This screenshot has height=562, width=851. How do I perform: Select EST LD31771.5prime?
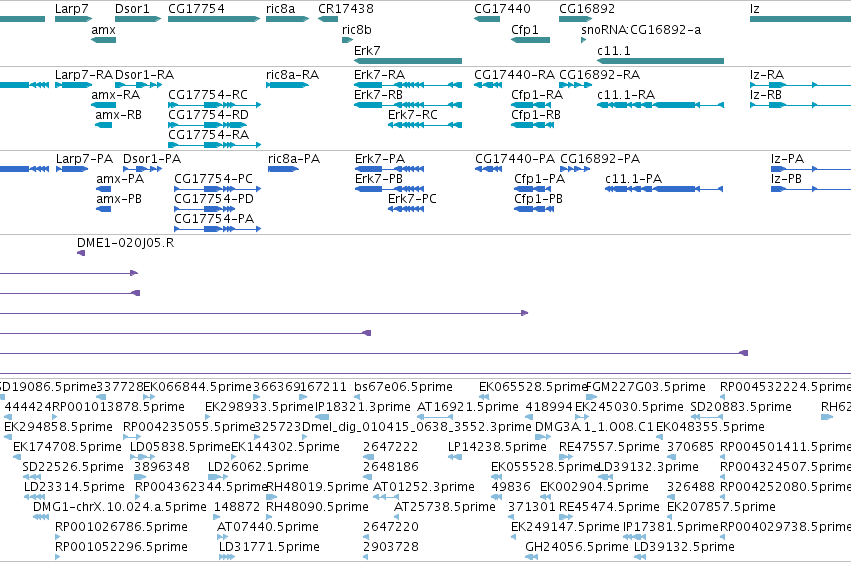(227, 557)
